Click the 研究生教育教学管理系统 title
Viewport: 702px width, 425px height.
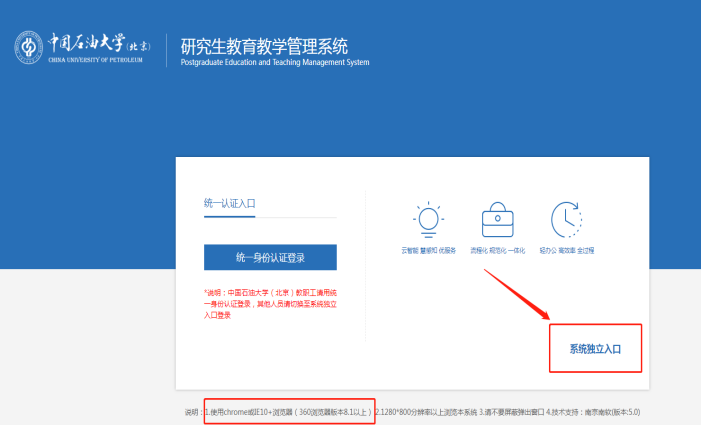265,46
